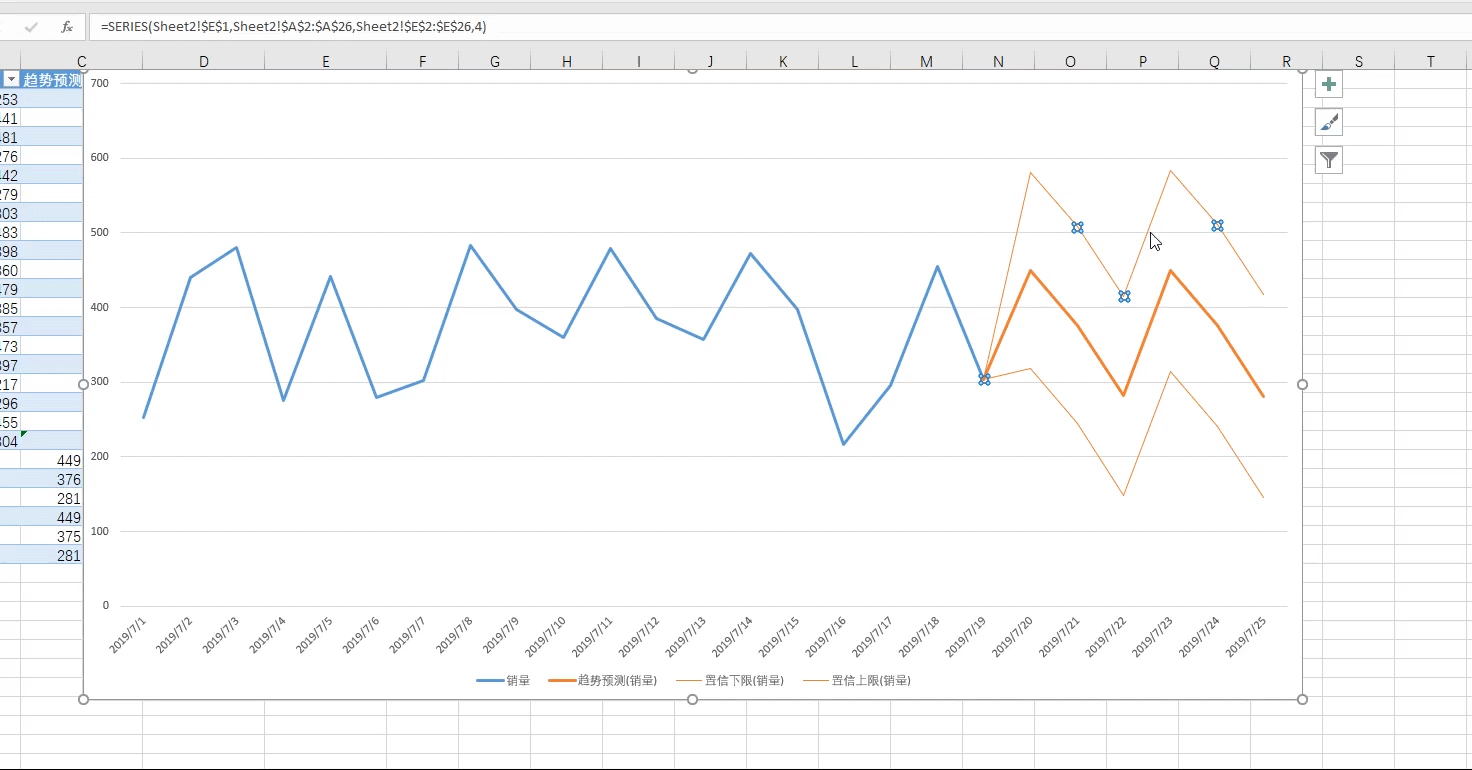
Task: Select column E header
Action: pos(326,62)
